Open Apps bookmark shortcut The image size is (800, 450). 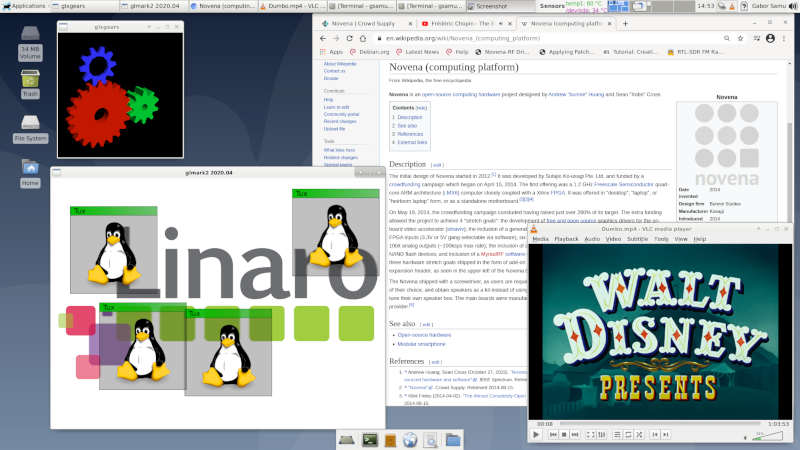(331, 52)
